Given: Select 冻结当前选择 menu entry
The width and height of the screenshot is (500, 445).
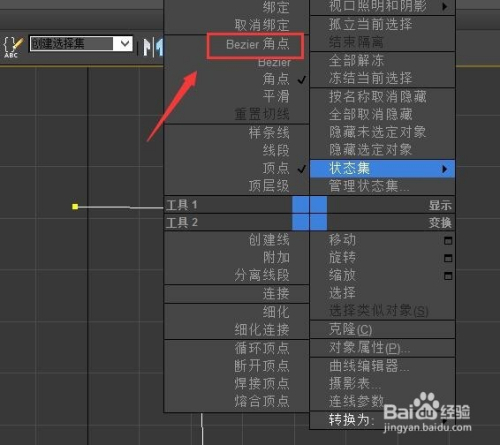Looking at the screenshot, I should click(370, 78).
